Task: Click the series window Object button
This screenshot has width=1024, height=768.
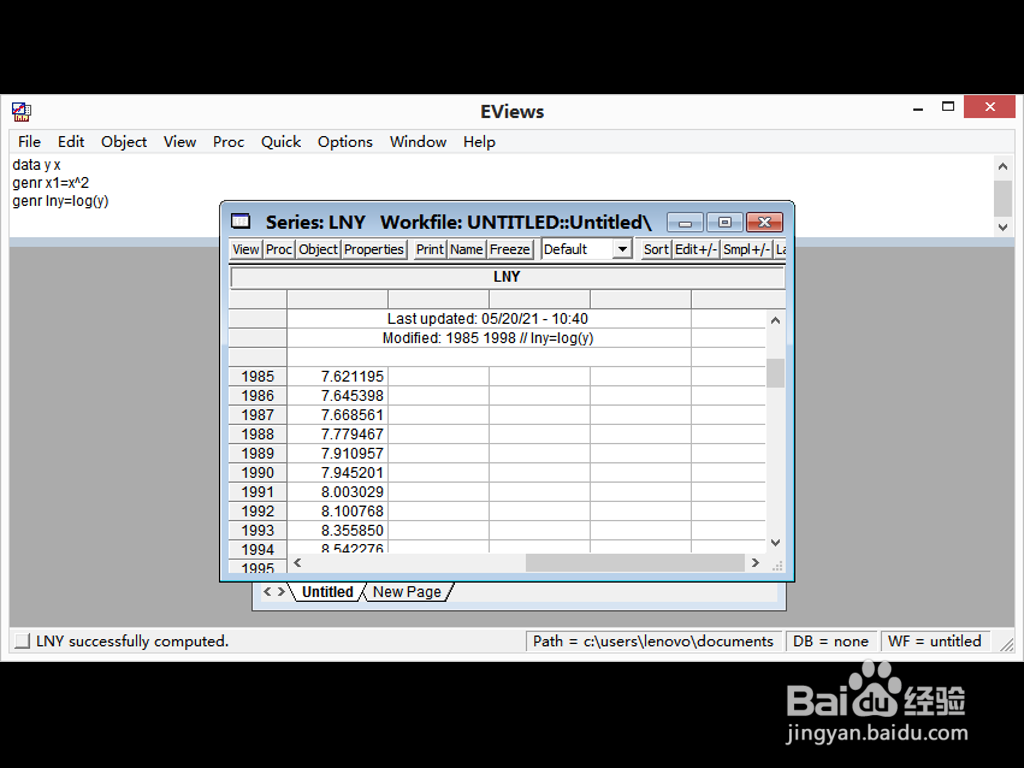Action: click(x=318, y=249)
